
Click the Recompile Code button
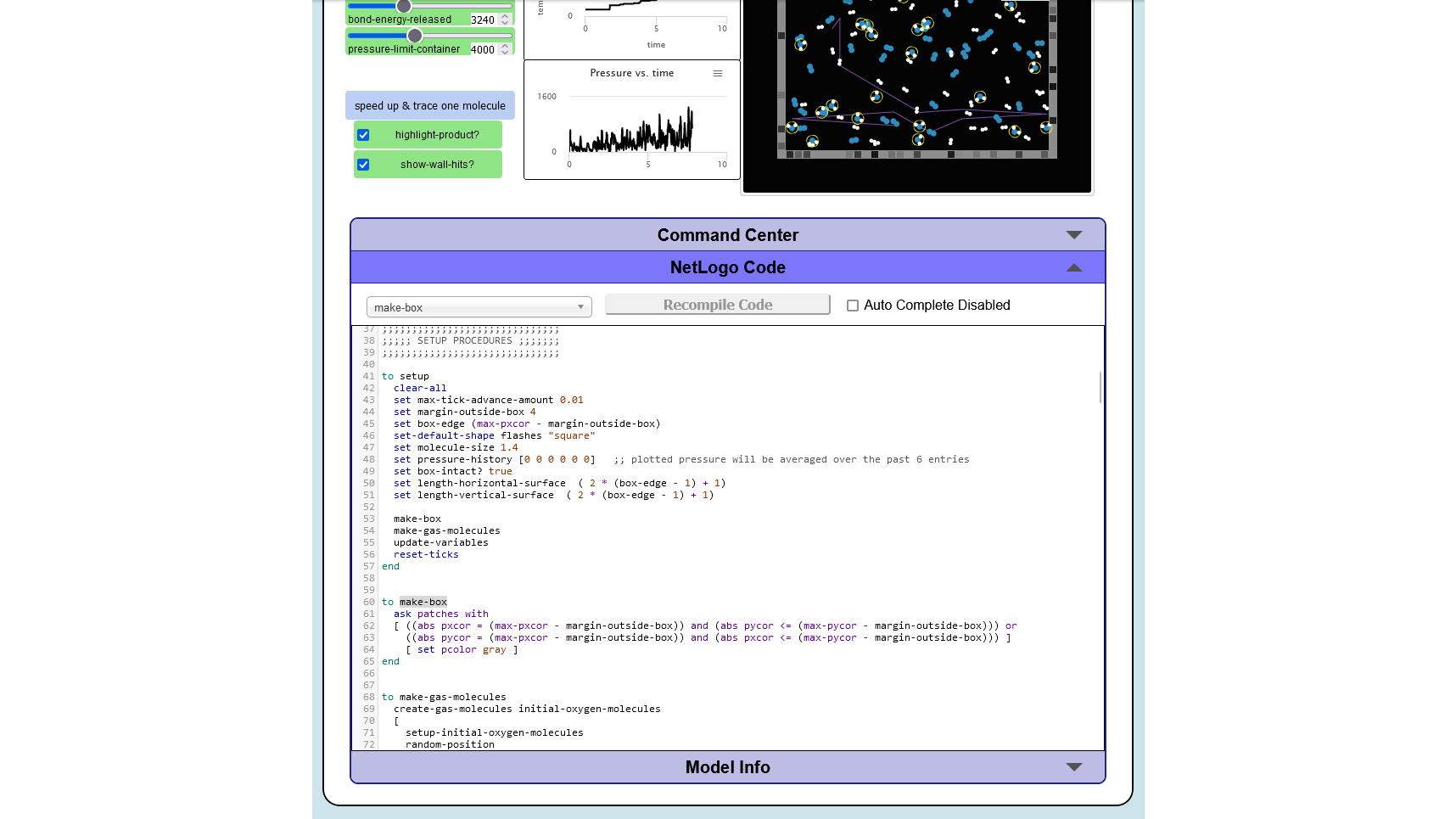click(x=718, y=305)
